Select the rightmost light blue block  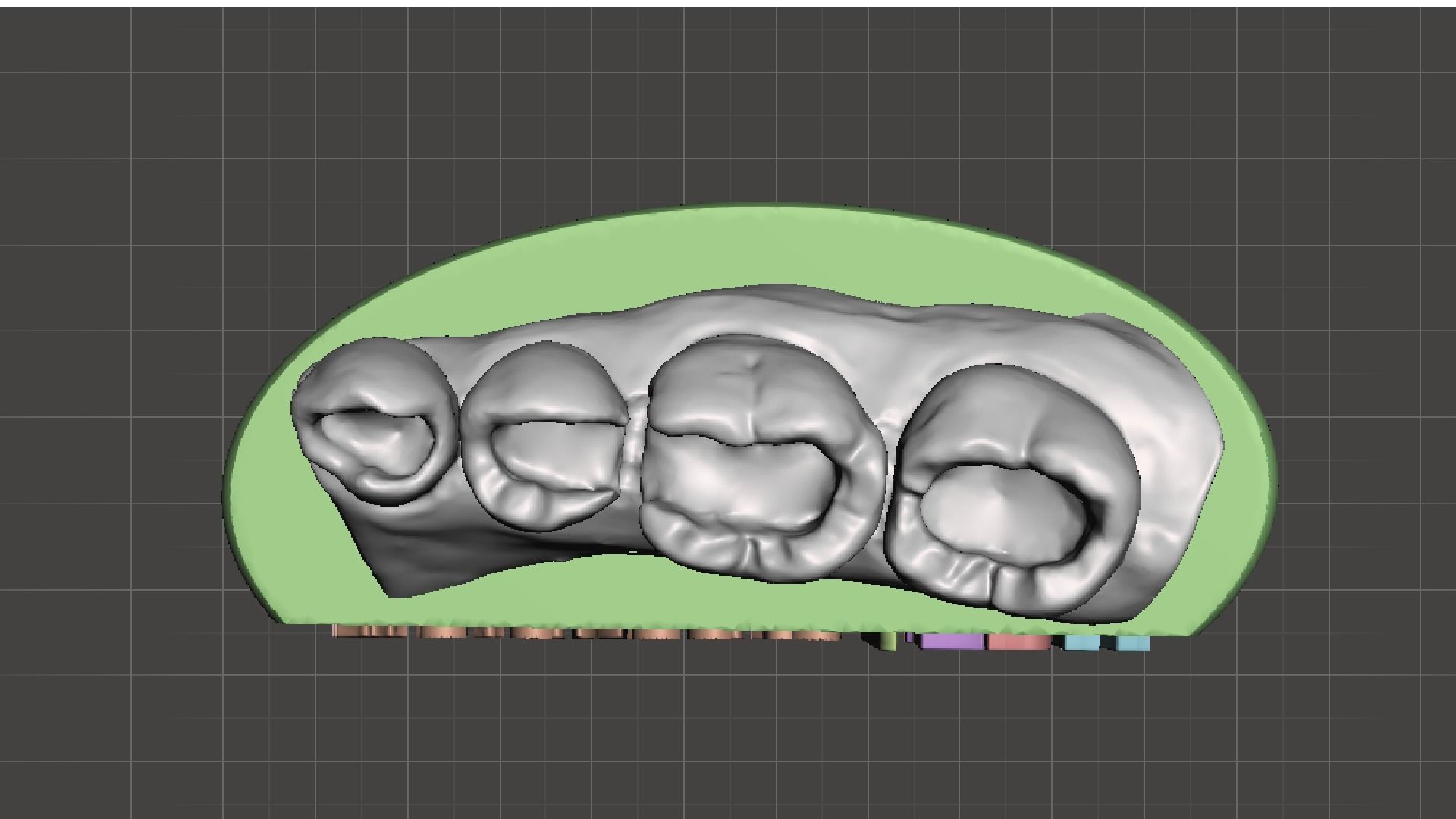point(1133,643)
